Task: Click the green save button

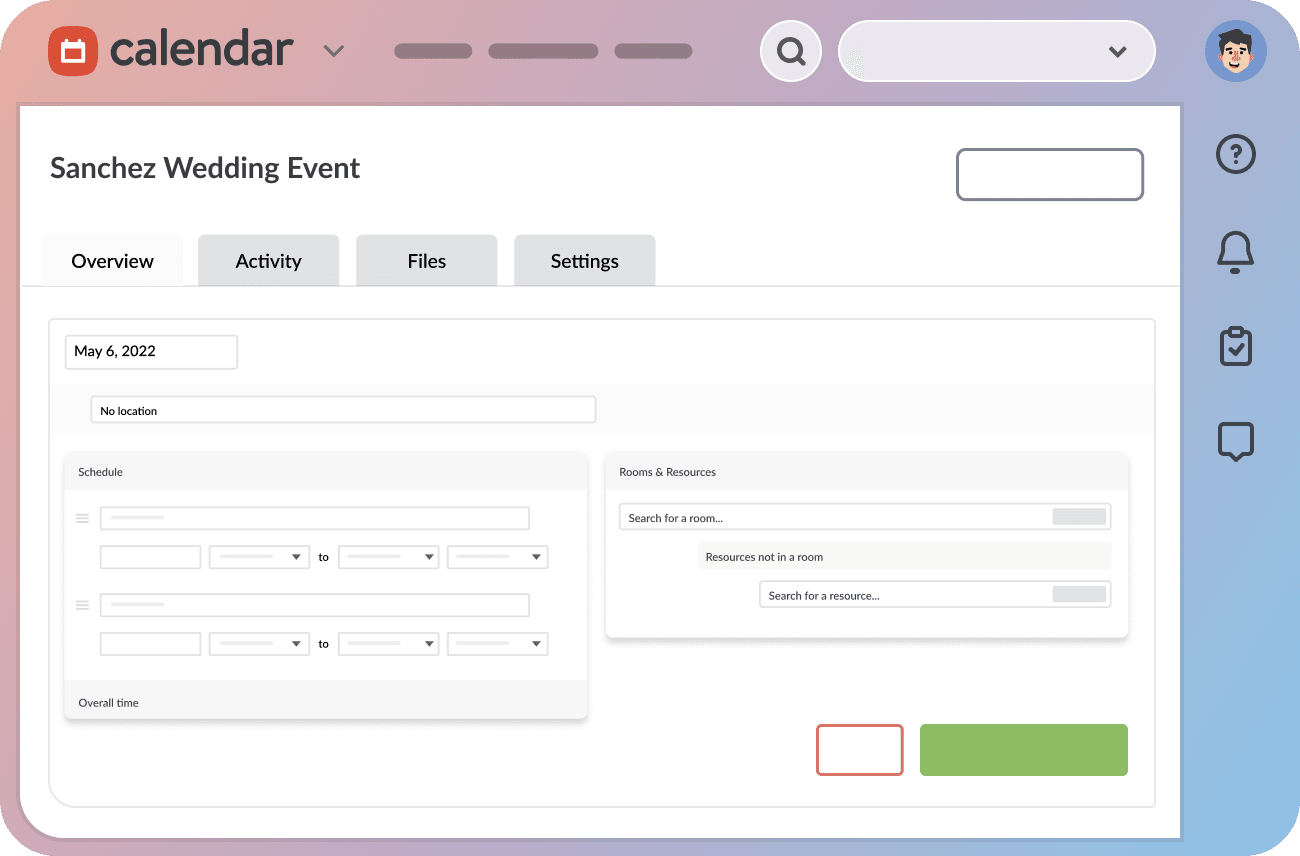Action: (x=1023, y=749)
